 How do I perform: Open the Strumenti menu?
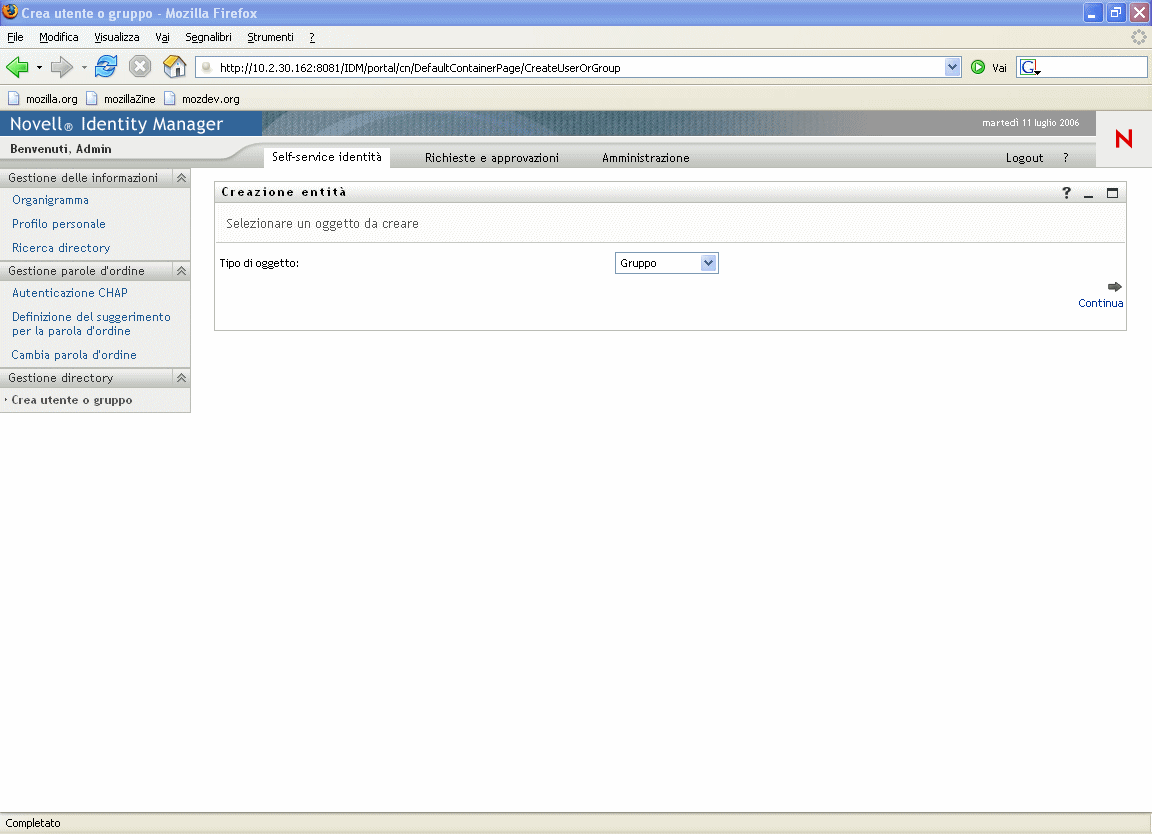(x=270, y=37)
